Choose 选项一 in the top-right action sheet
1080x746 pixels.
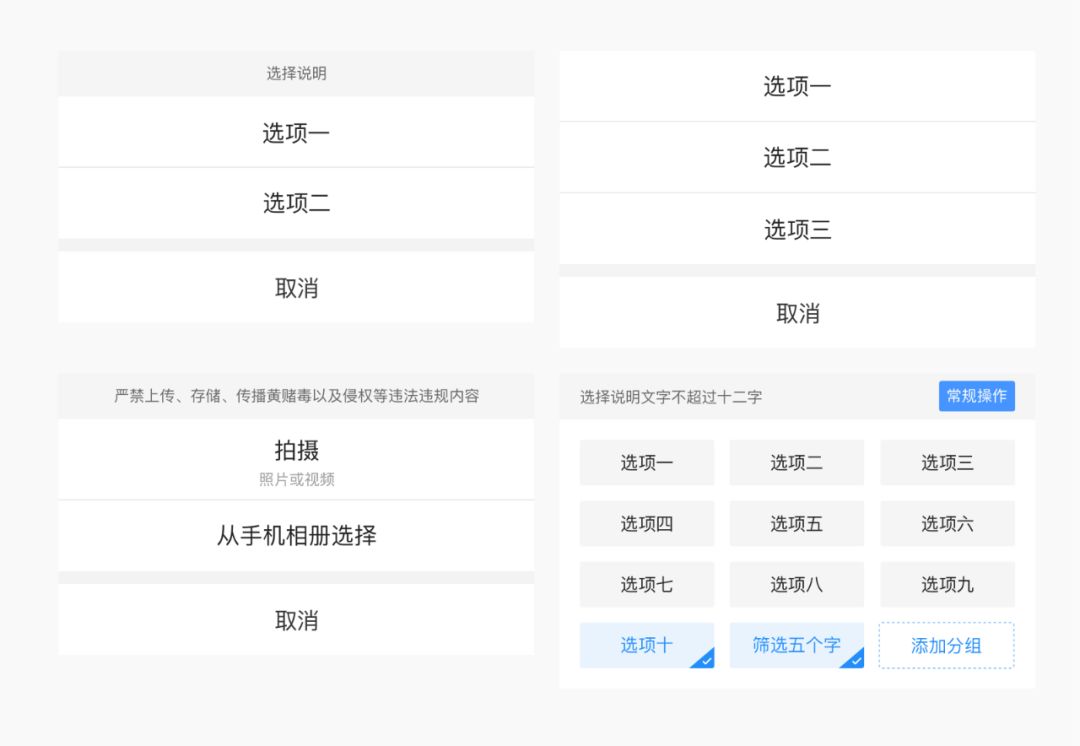tap(797, 86)
